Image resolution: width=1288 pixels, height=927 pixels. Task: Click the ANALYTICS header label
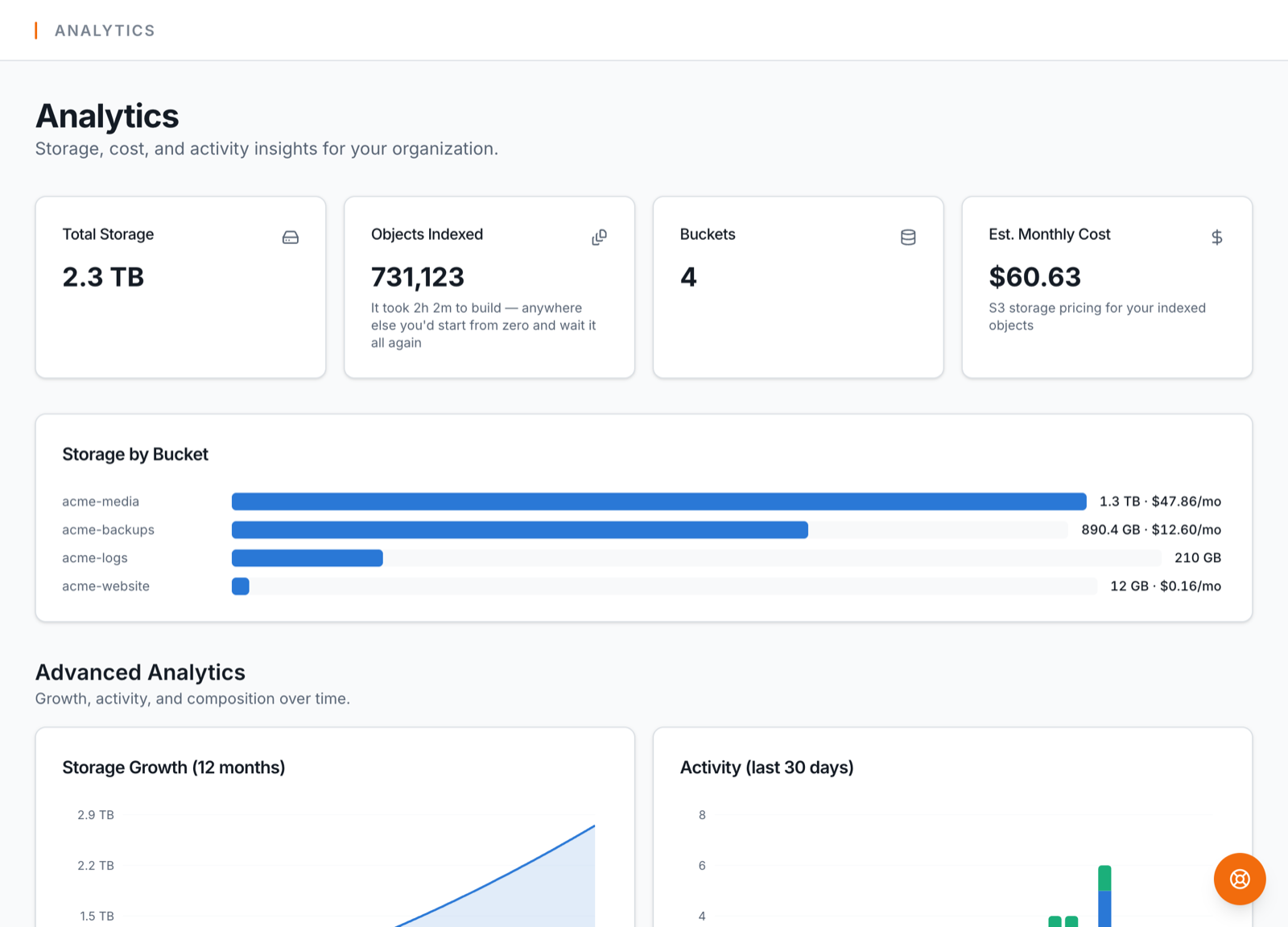[105, 31]
